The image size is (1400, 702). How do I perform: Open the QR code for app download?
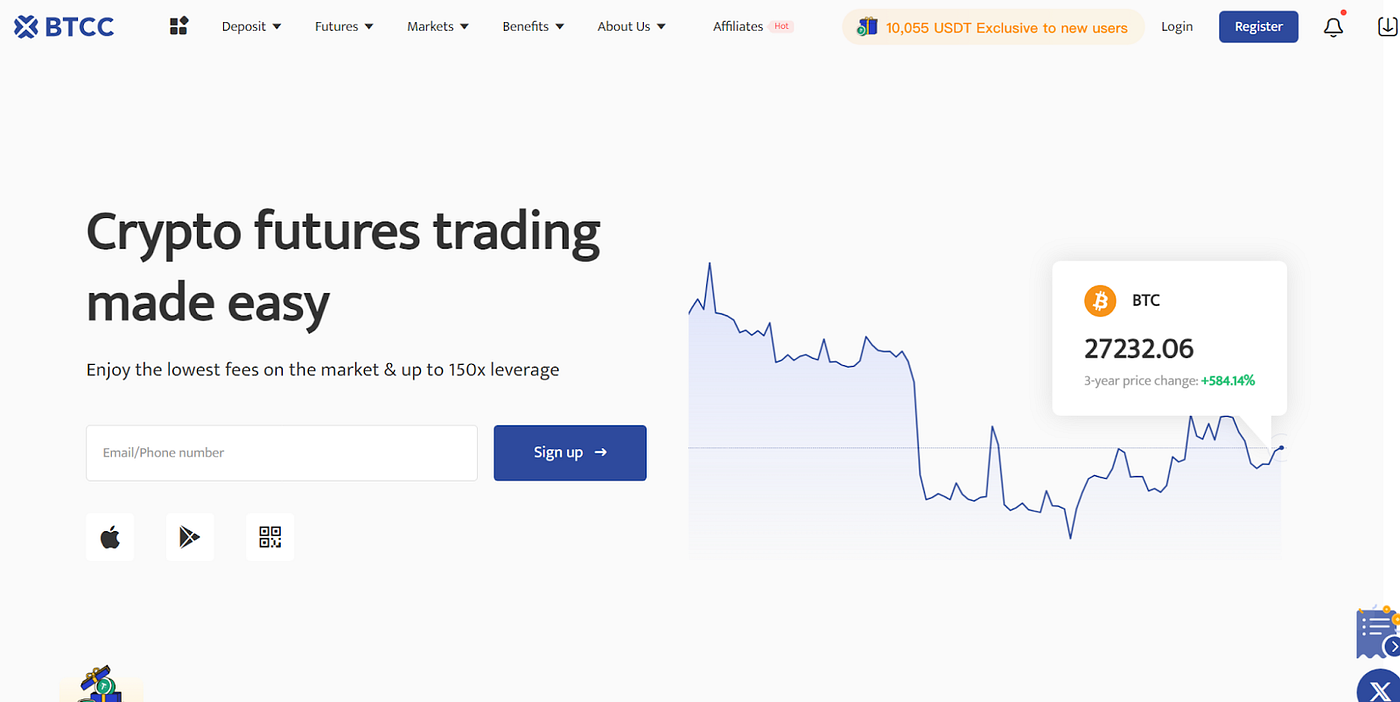pyautogui.click(x=270, y=537)
